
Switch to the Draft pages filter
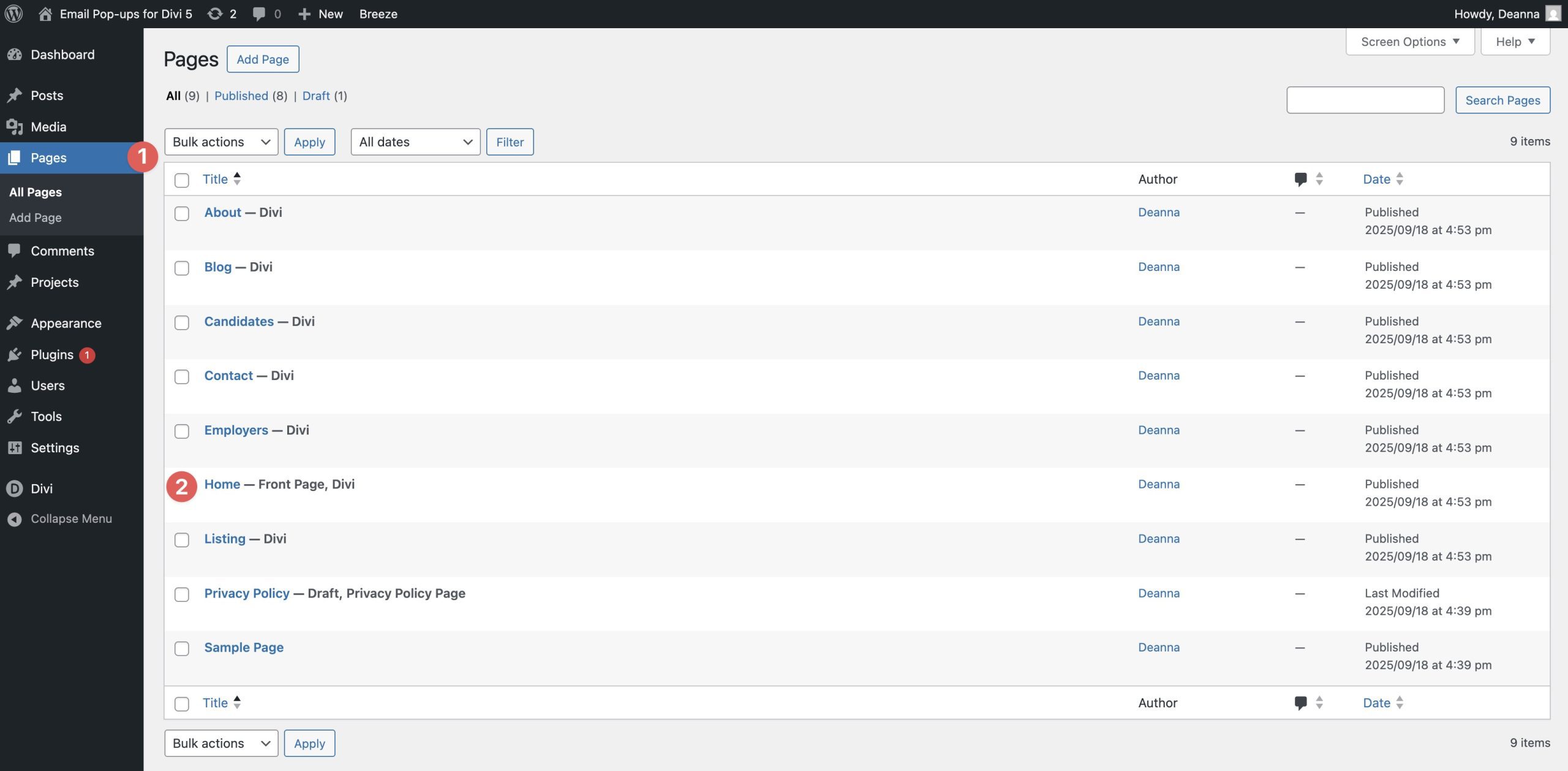pyautogui.click(x=316, y=96)
